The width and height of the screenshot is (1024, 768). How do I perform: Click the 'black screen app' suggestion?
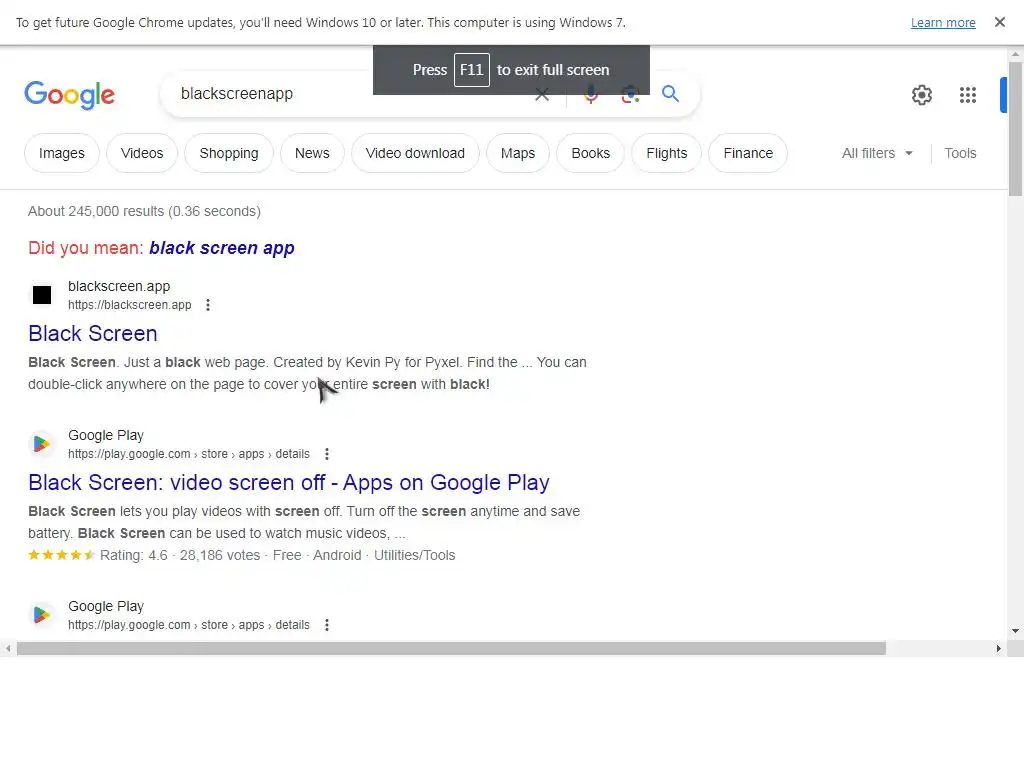point(222,248)
